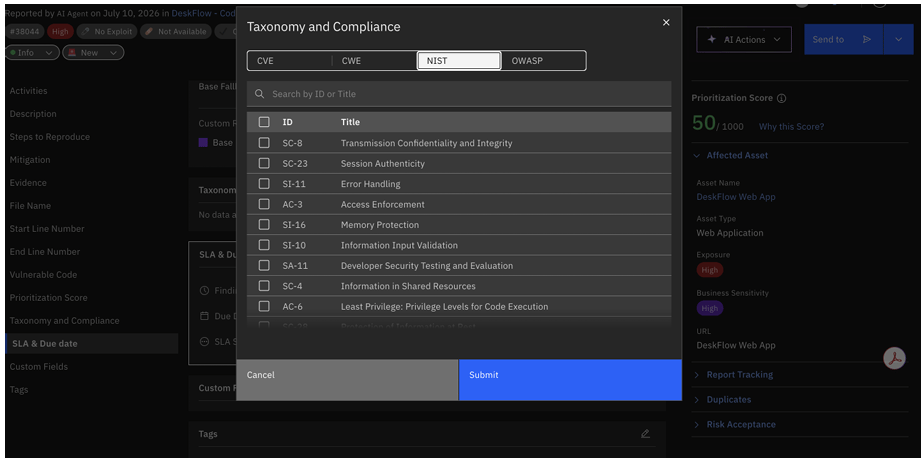Open the Send to split-button arrow
Screen dimensions: 921x463
tap(899, 39)
